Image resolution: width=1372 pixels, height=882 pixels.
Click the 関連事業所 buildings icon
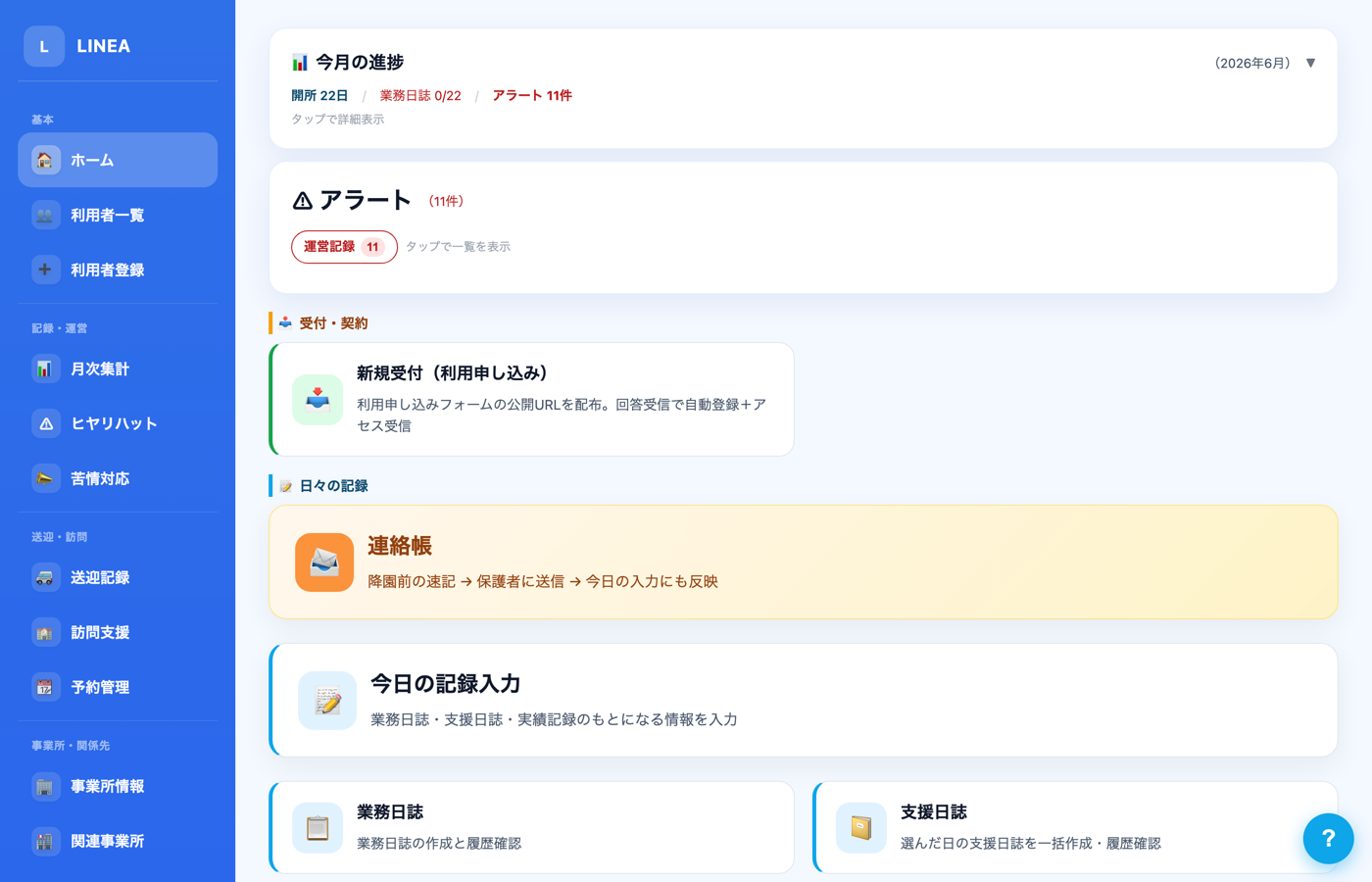[x=45, y=841]
